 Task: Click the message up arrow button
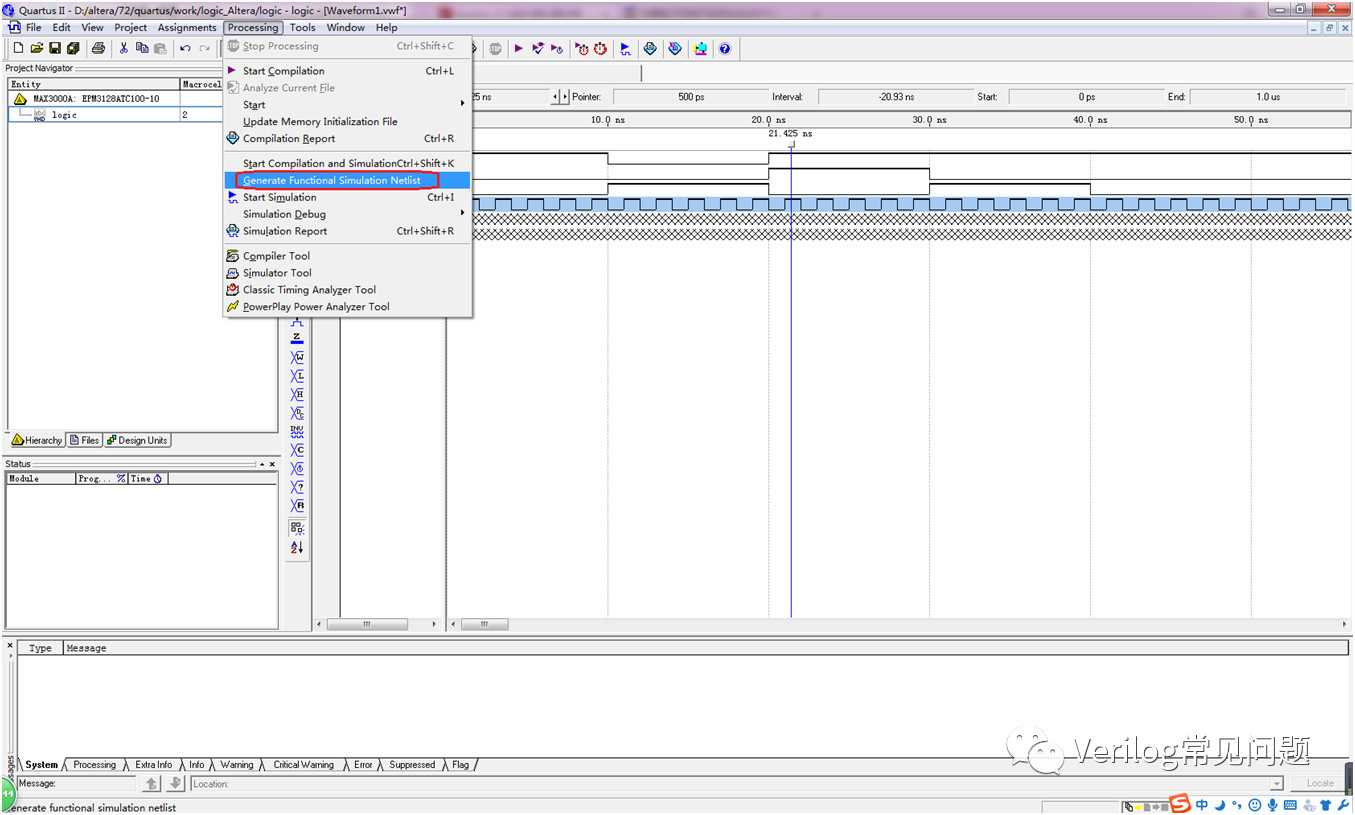152,784
